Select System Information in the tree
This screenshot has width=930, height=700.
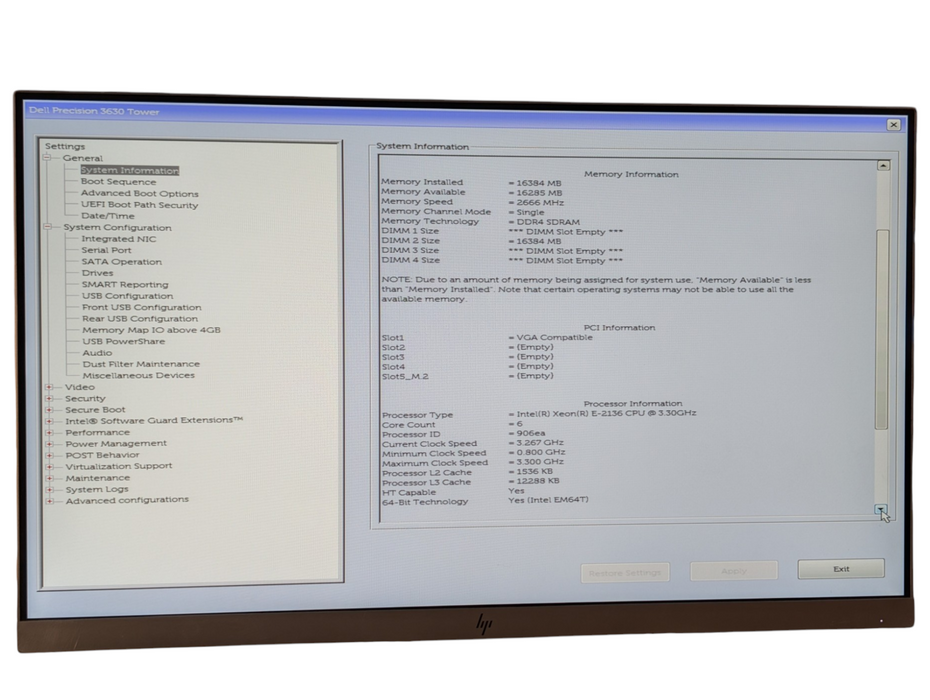click(129, 170)
